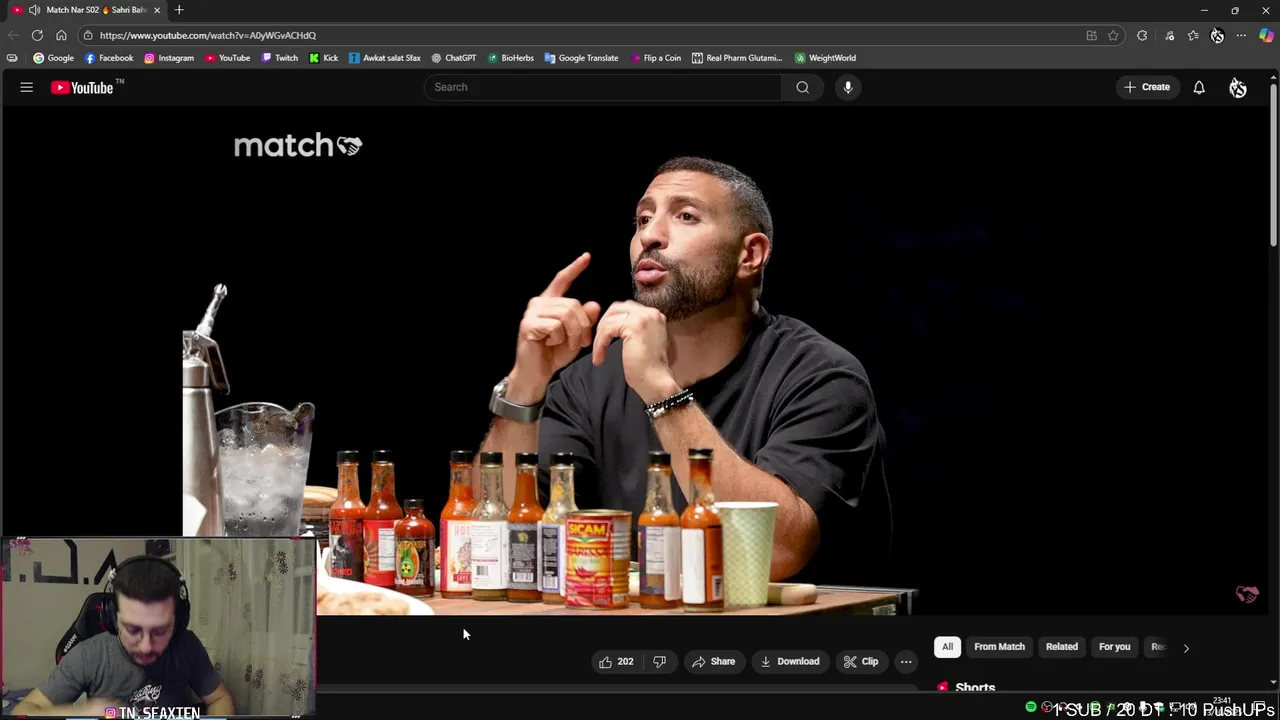Show more filter chips with arrow

[x=1186, y=648]
